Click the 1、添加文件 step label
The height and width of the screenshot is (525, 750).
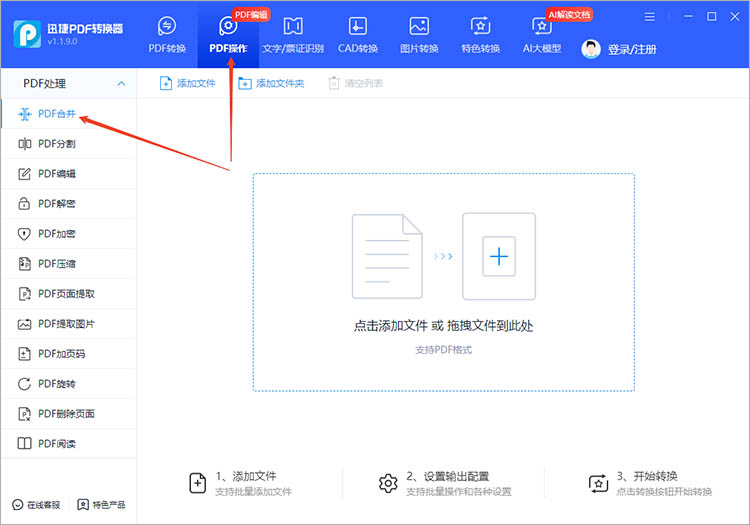246,476
